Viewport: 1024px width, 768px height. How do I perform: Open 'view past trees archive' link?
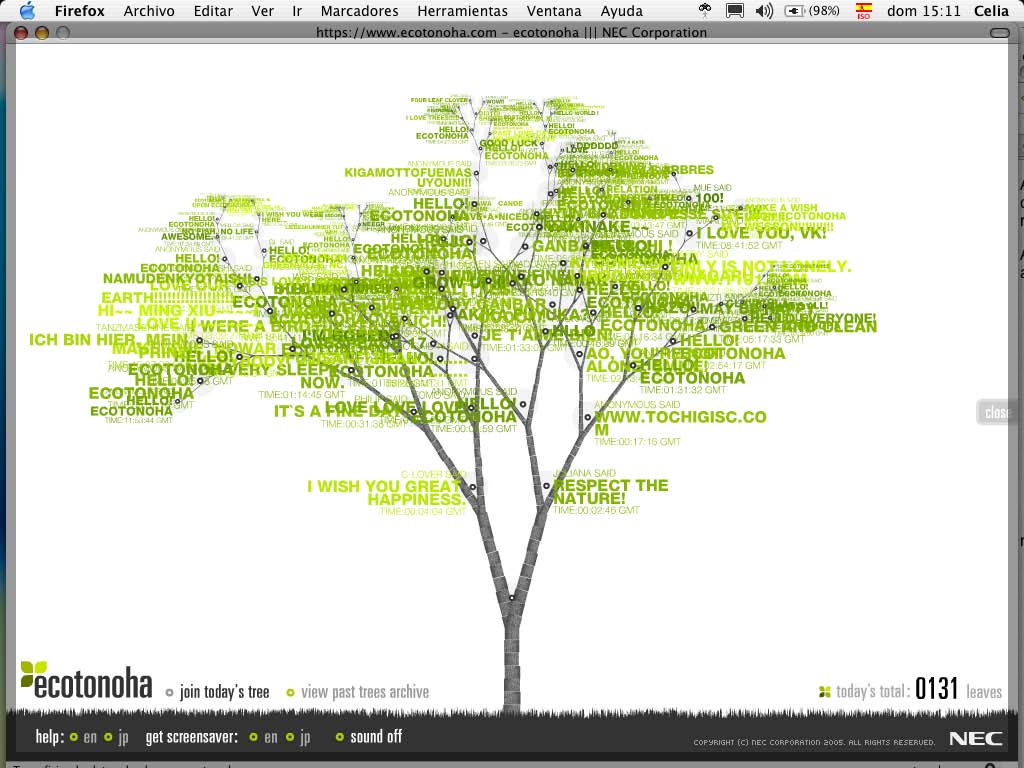(364, 692)
